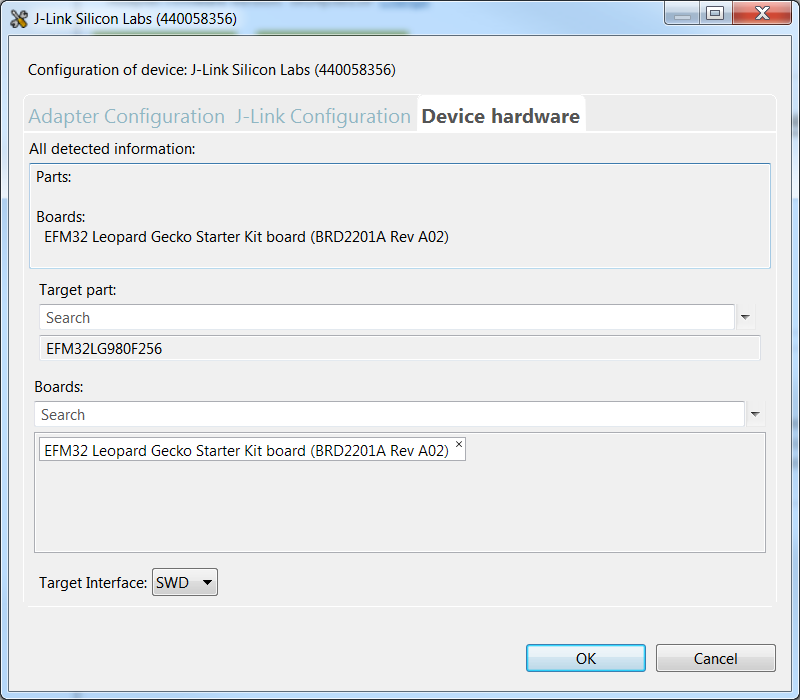Screen dimensions: 800x700
Task: Open the Boards dropdown arrow
Action: coord(755,413)
